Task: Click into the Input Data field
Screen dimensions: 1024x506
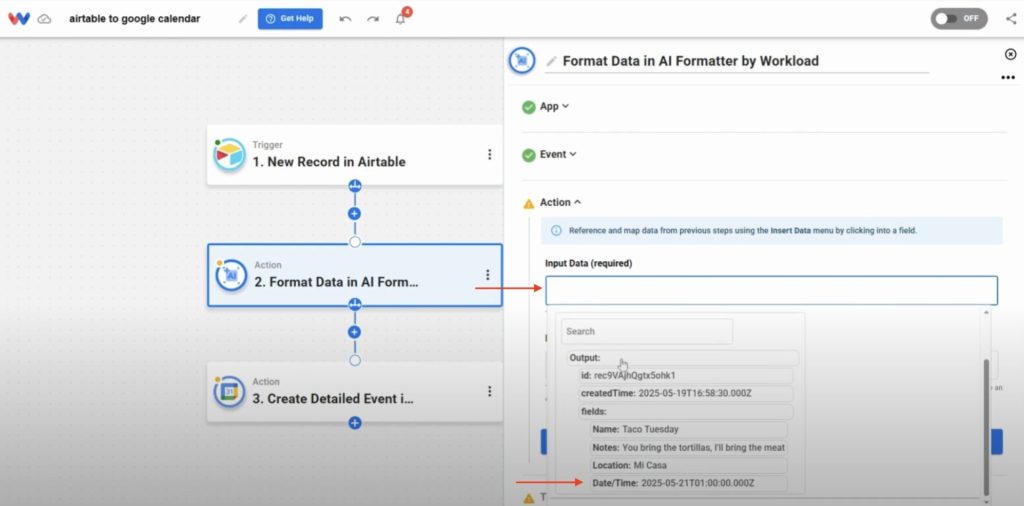Action: coord(771,291)
